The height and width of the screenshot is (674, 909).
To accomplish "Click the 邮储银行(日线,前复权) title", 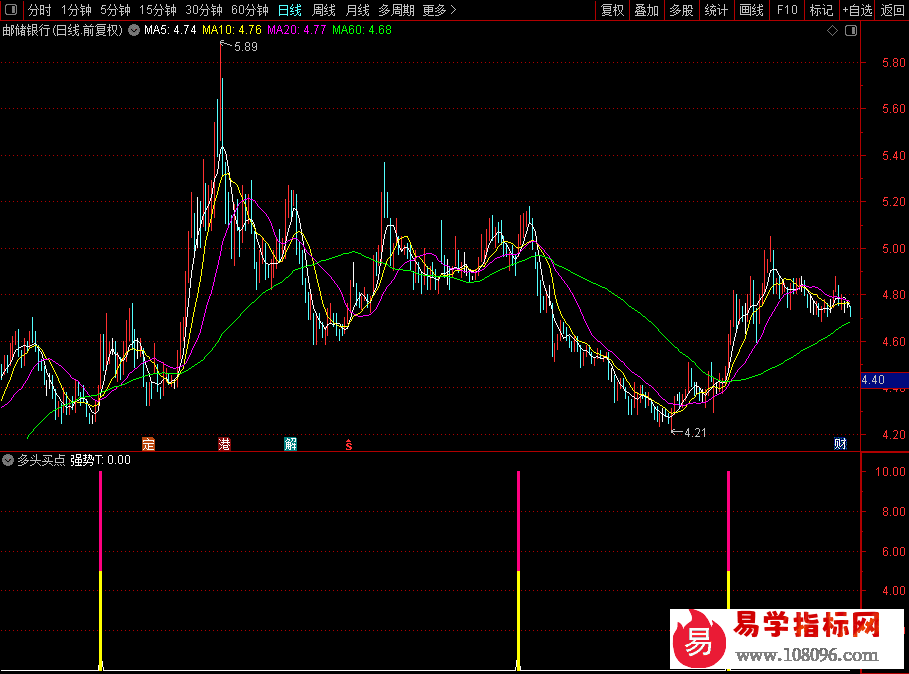I will pos(63,30).
